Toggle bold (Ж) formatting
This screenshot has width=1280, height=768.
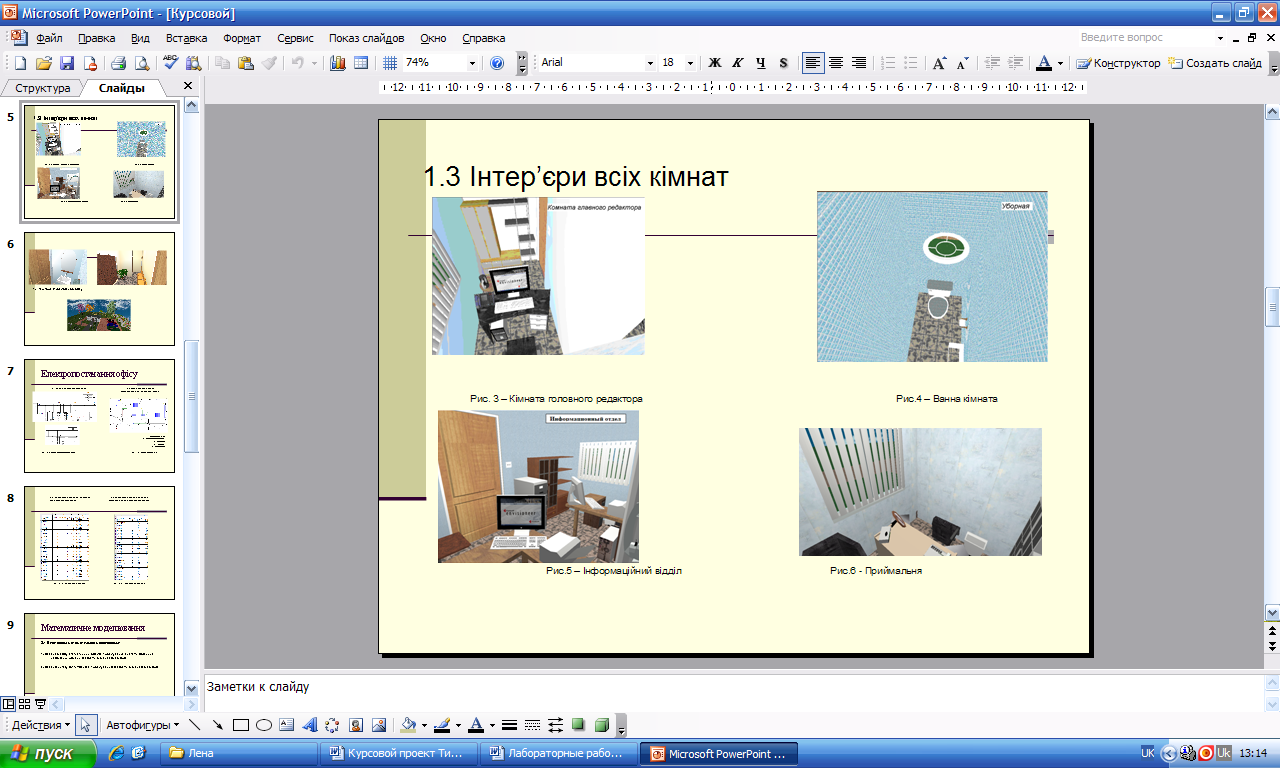point(715,63)
